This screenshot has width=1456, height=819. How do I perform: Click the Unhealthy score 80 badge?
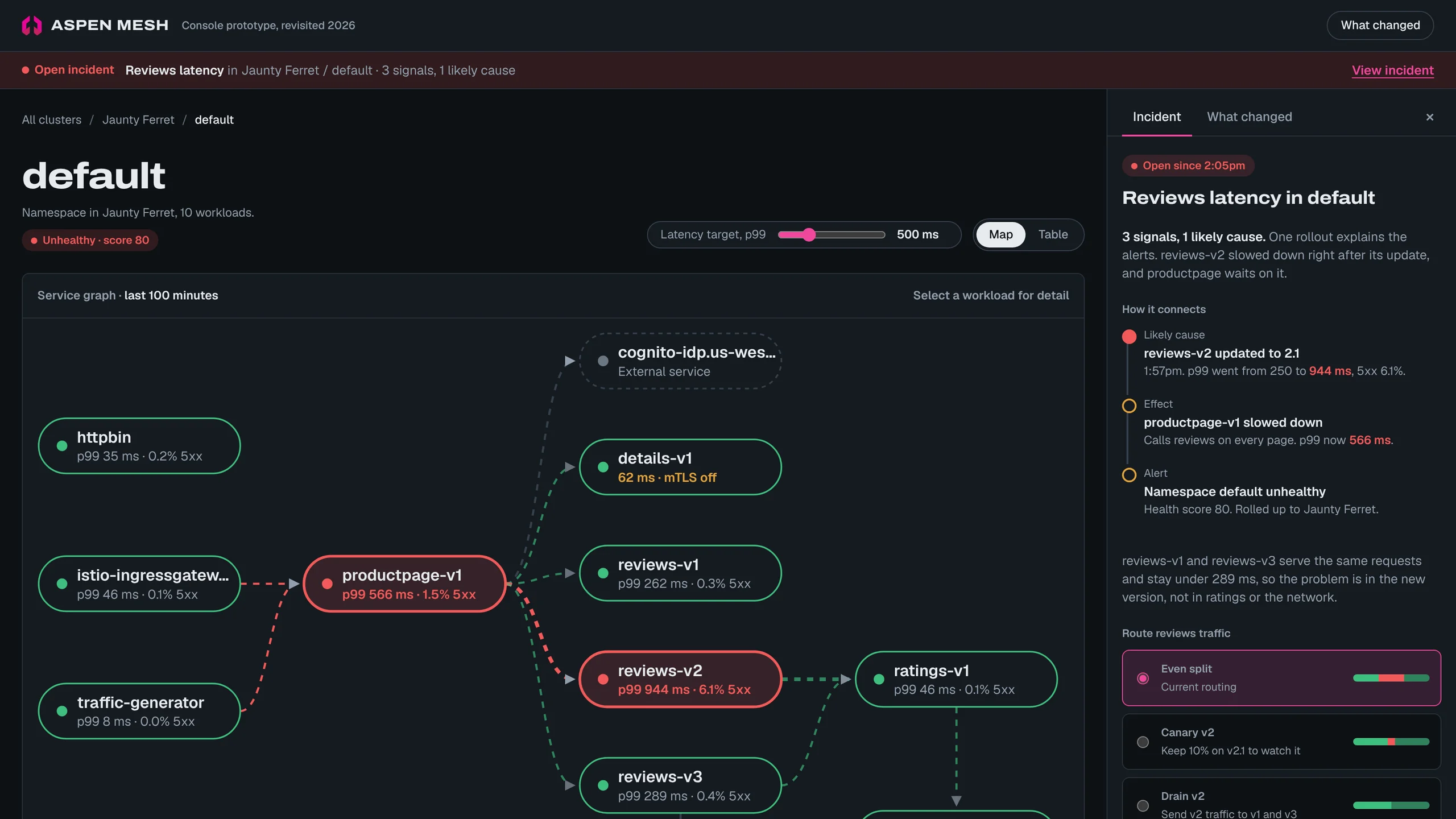click(90, 240)
